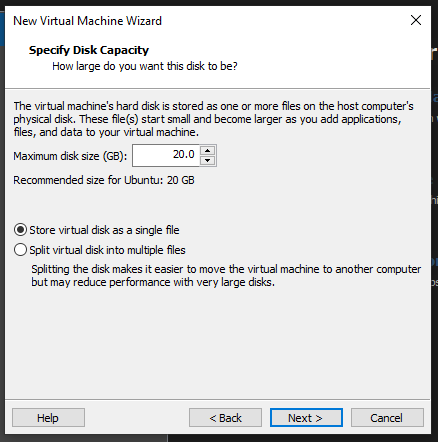
Task: Close the New Virtual Machine Wizard
Action: [x=416, y=20]
